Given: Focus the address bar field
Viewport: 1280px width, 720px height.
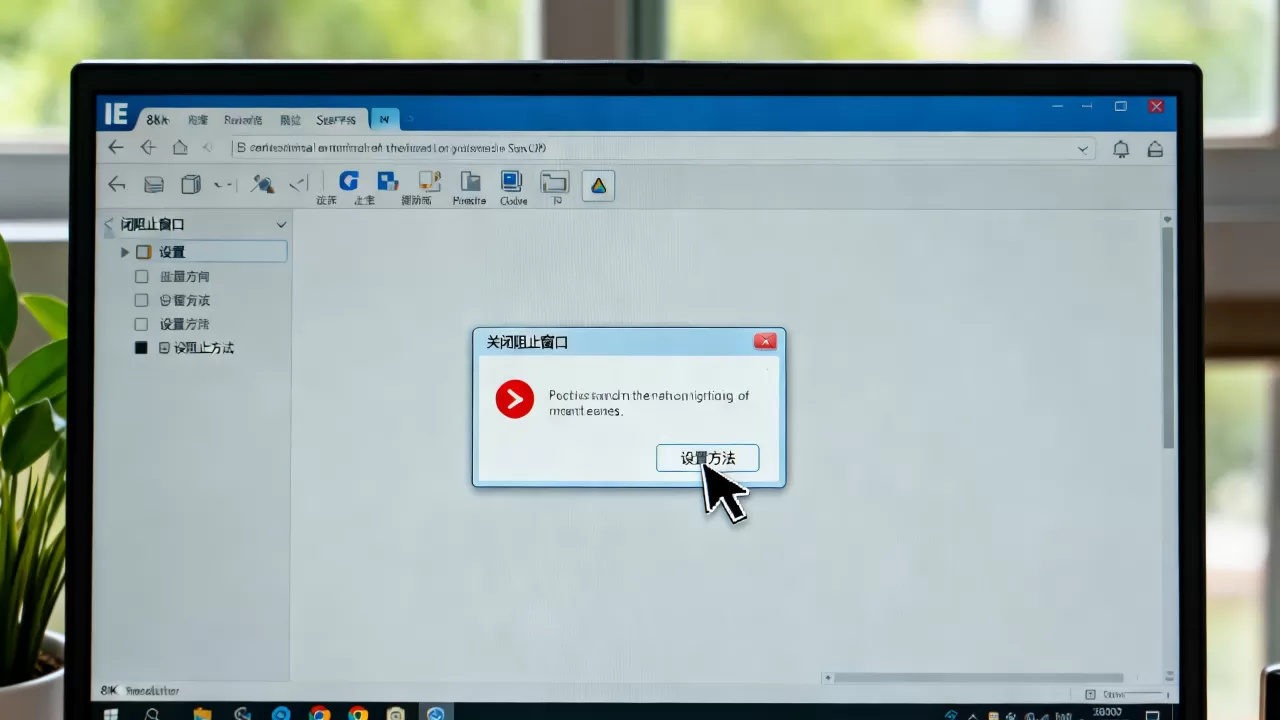Looking at the screenshot, I should (662, 148).
